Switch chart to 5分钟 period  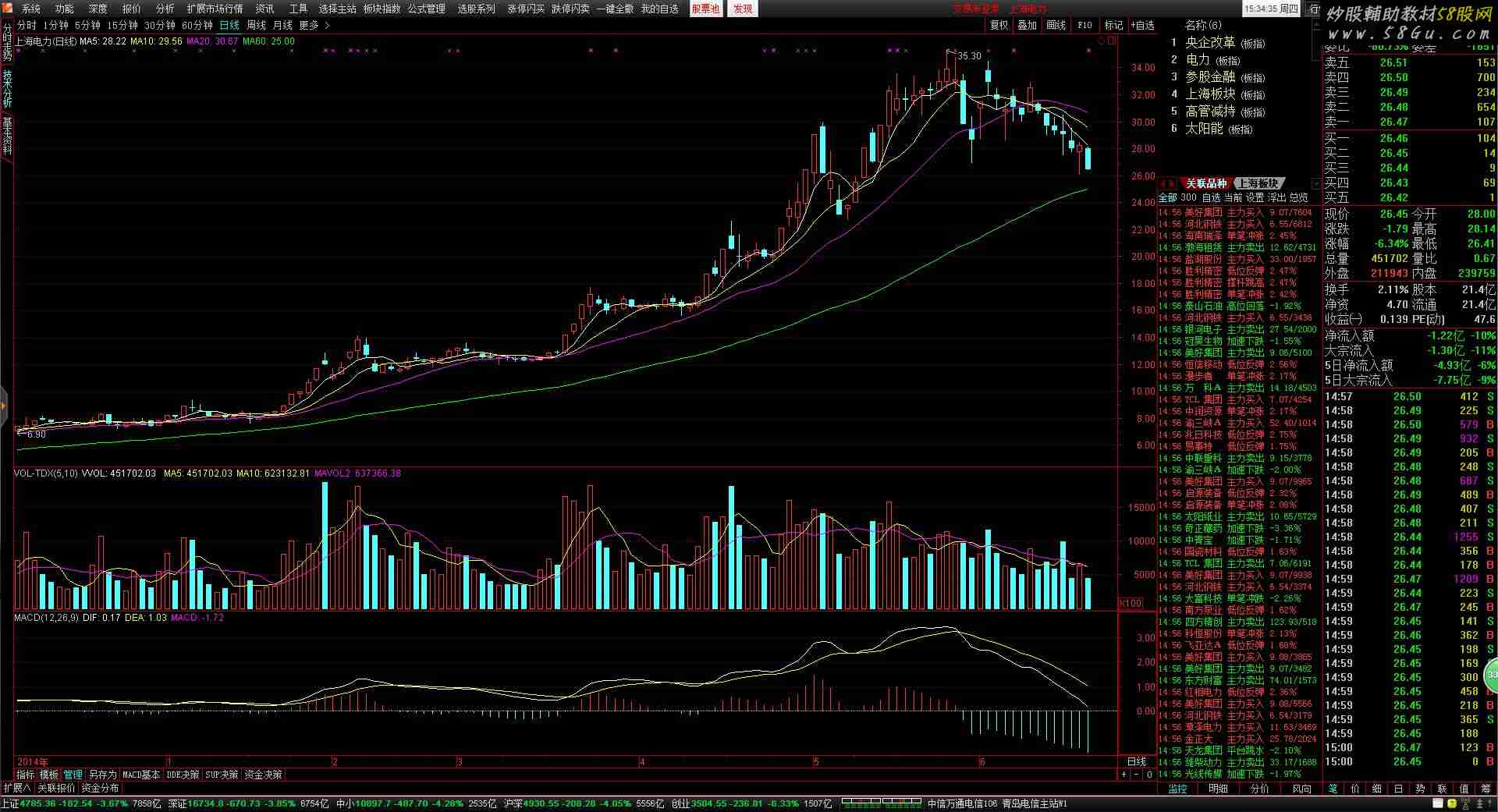coord(87,26)
